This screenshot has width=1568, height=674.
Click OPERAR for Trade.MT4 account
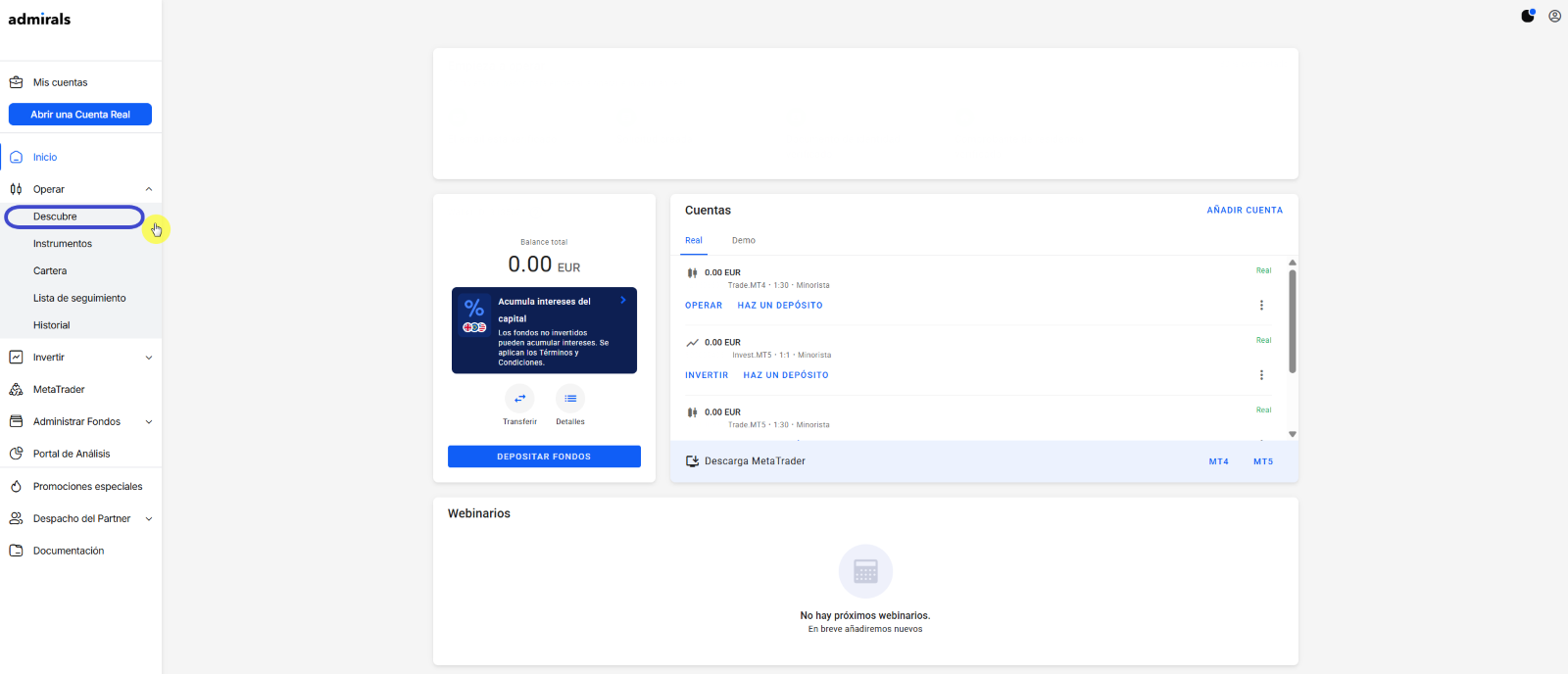704,306
